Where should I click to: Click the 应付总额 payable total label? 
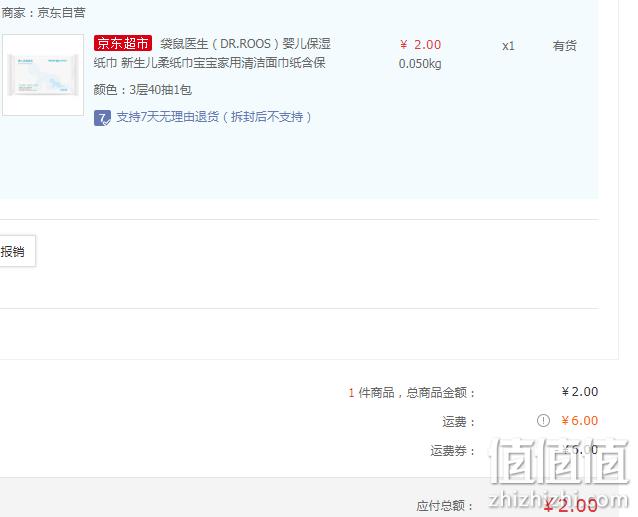tap(444, 506)
